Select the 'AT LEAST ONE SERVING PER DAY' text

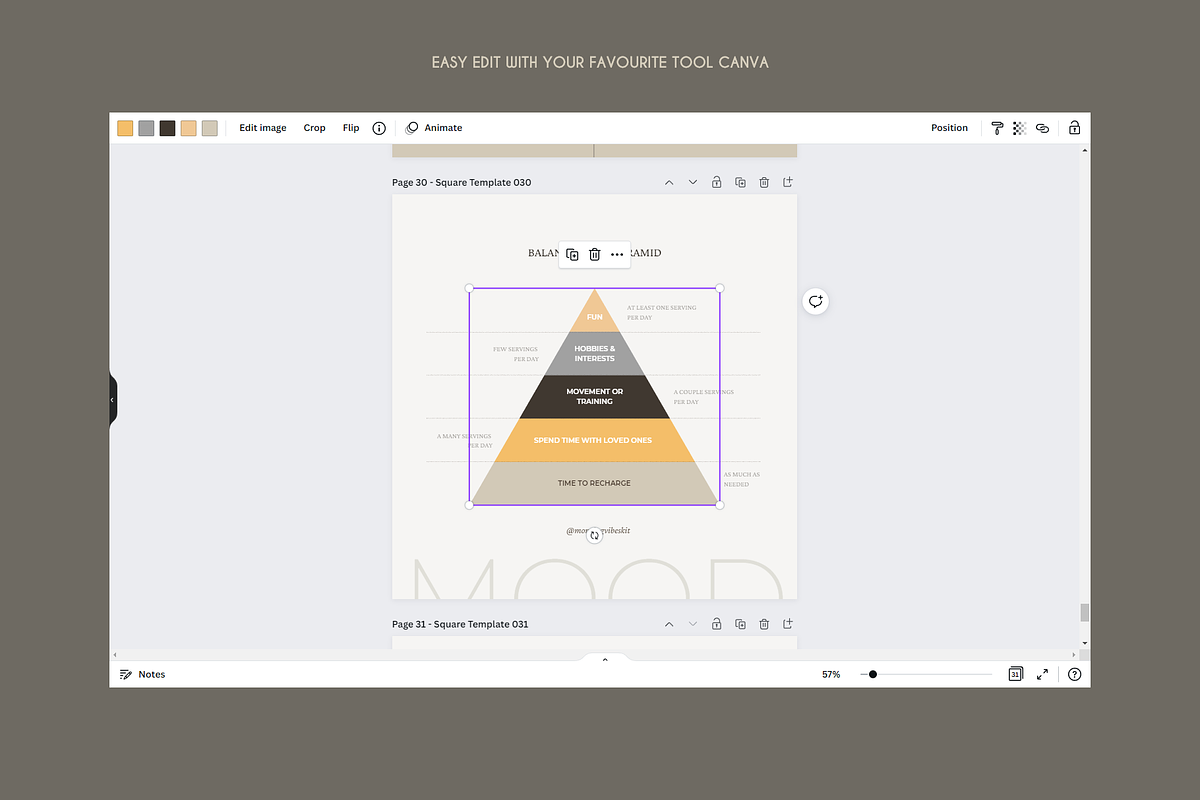pyautogui.click(x=660, y=313)
